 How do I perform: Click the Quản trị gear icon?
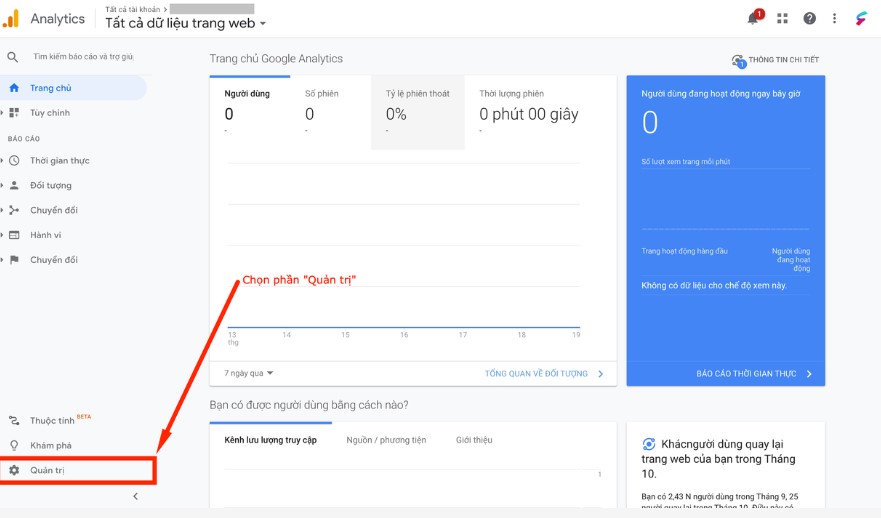[x=14, y=470]
